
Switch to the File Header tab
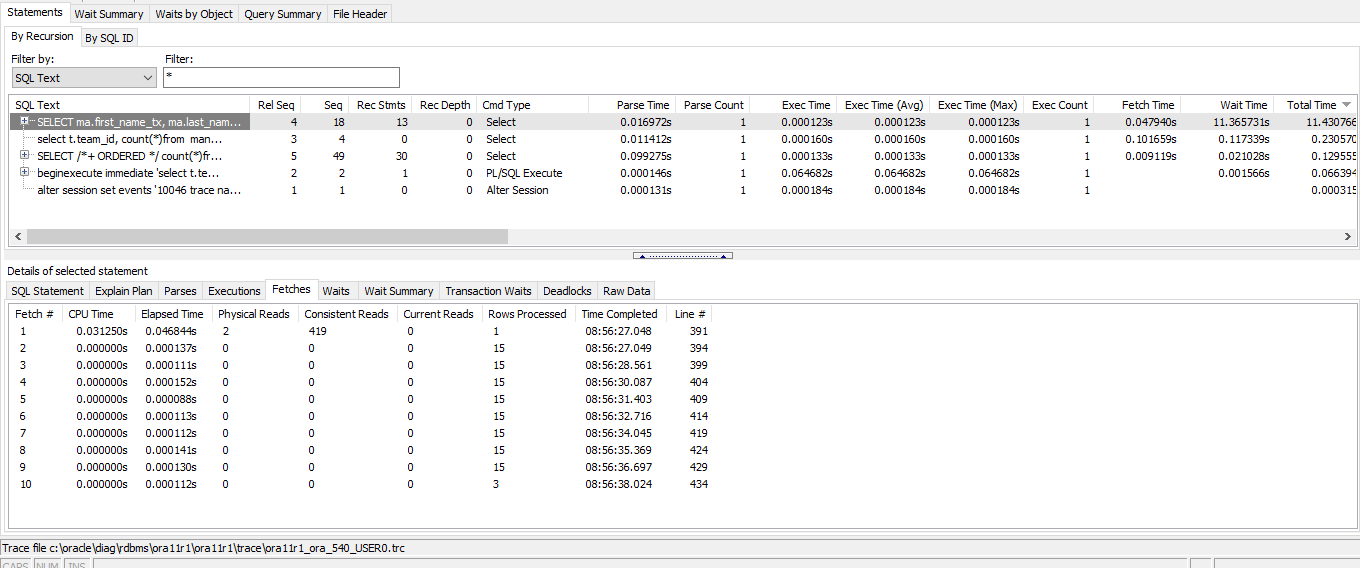[x=360, y=14]
